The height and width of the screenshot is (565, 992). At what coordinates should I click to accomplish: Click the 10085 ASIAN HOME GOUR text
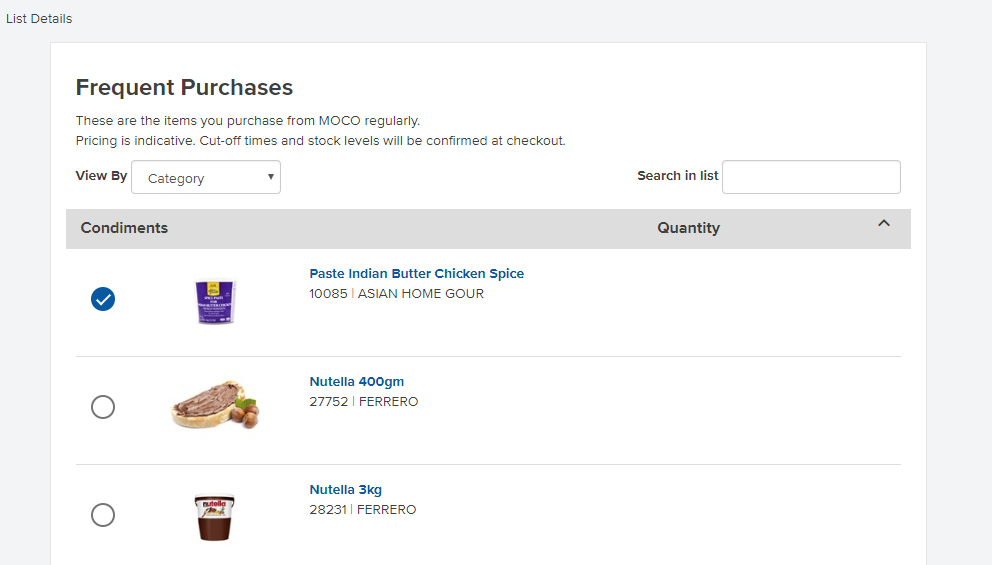[x=396, y=294]
